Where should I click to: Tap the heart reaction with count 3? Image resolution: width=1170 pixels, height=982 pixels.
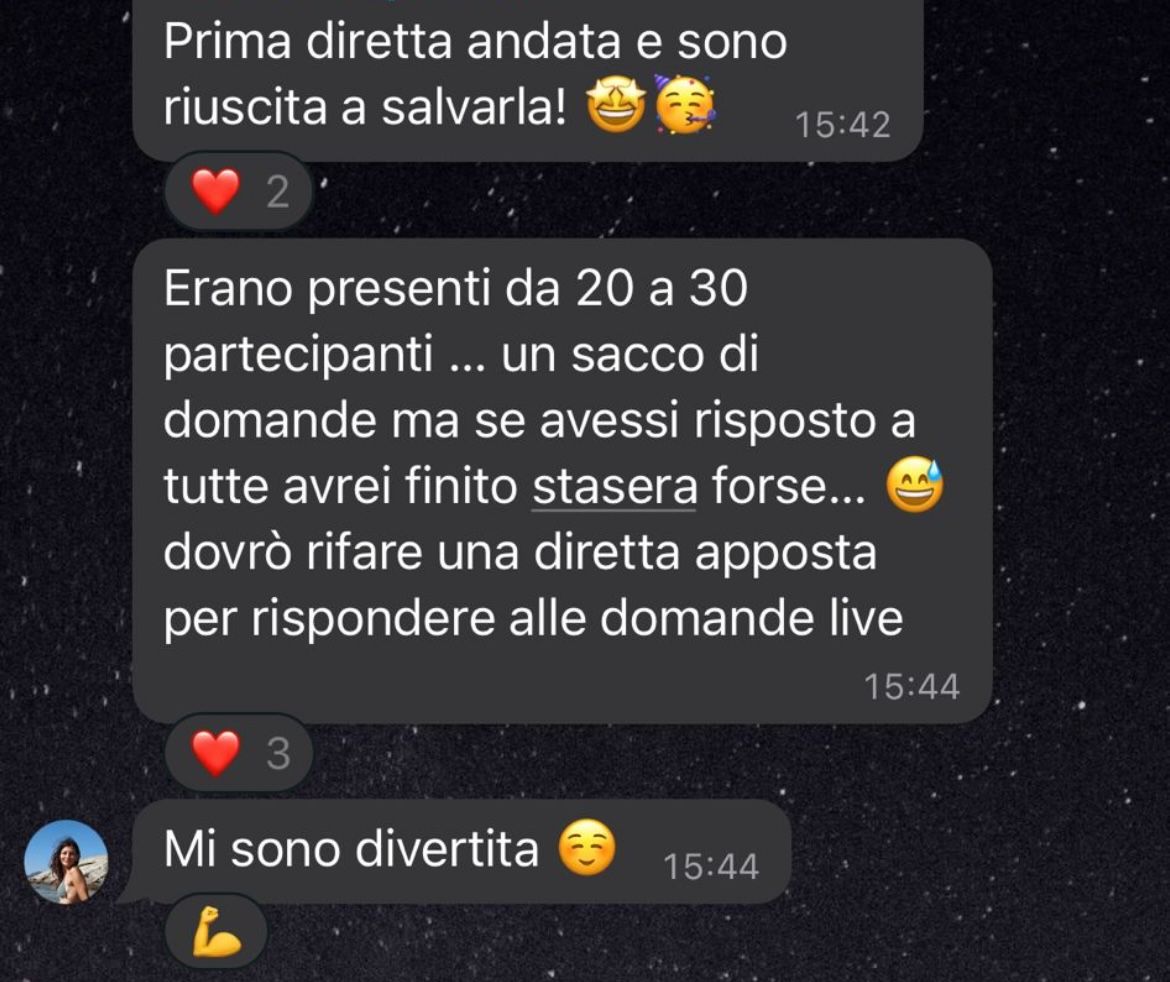coord(237,752)
